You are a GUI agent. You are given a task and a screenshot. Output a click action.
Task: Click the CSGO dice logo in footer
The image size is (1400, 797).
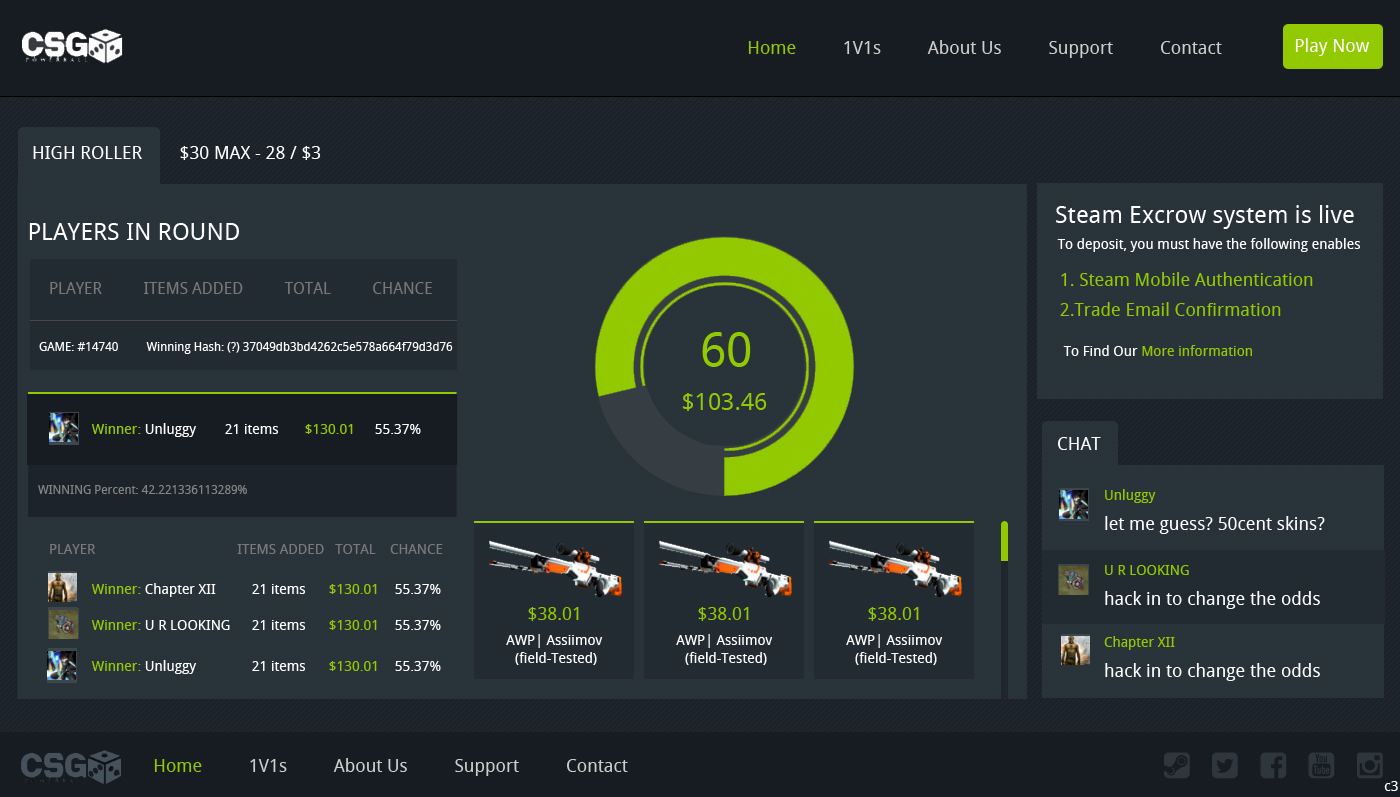[x=72, y=766]
